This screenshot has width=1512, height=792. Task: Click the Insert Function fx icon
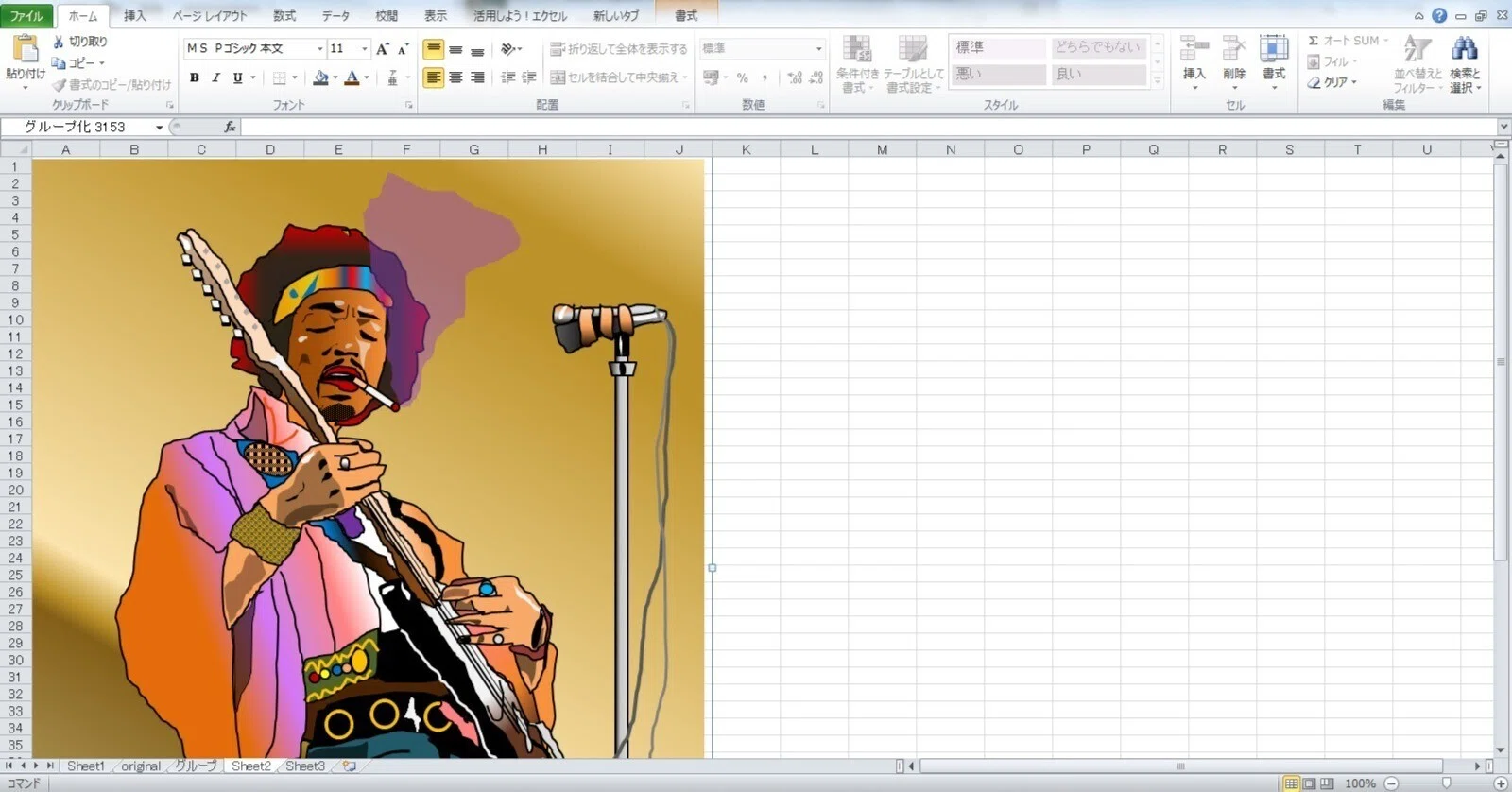pos(230,127)
